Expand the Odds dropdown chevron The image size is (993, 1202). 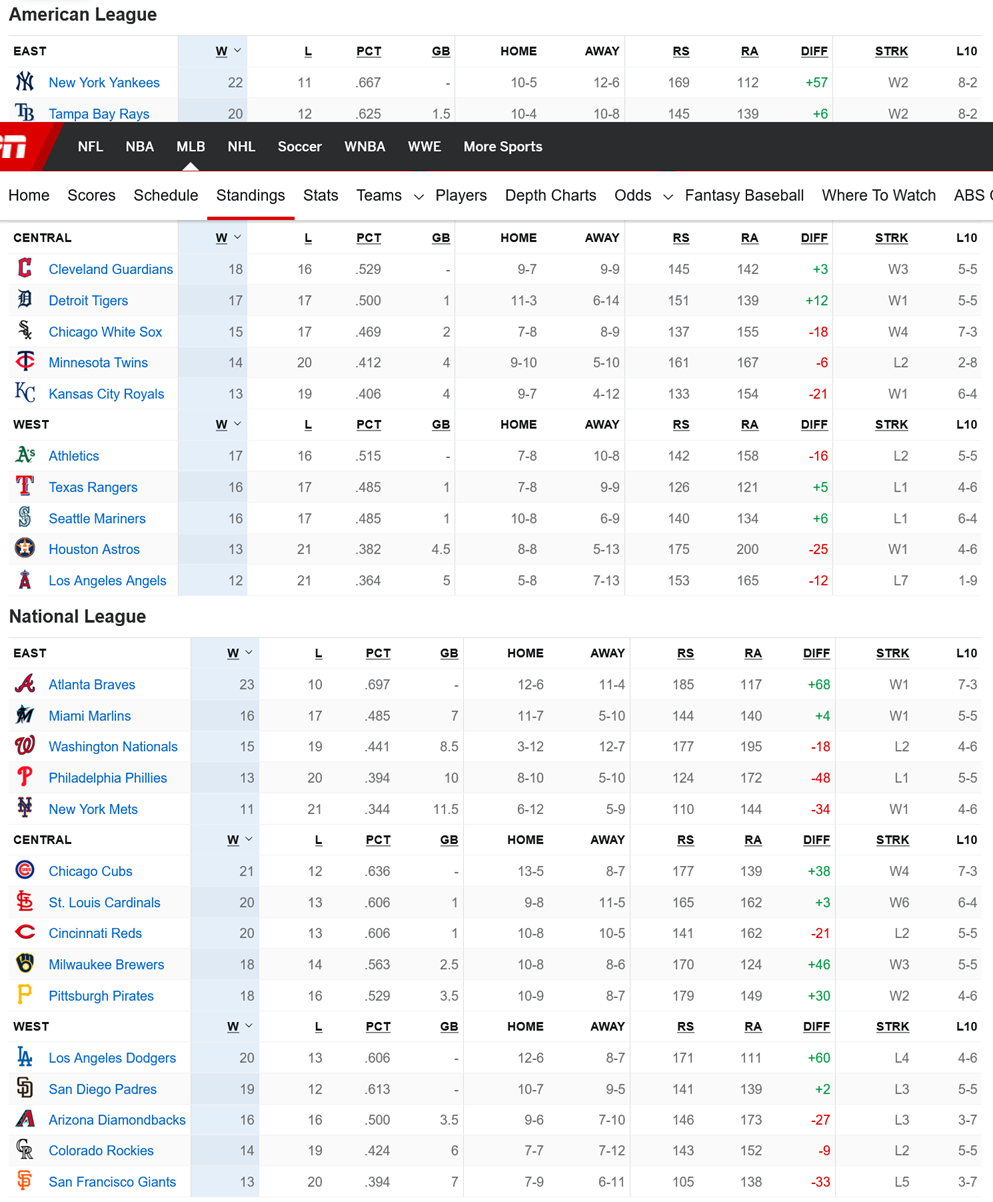point(668,196)
